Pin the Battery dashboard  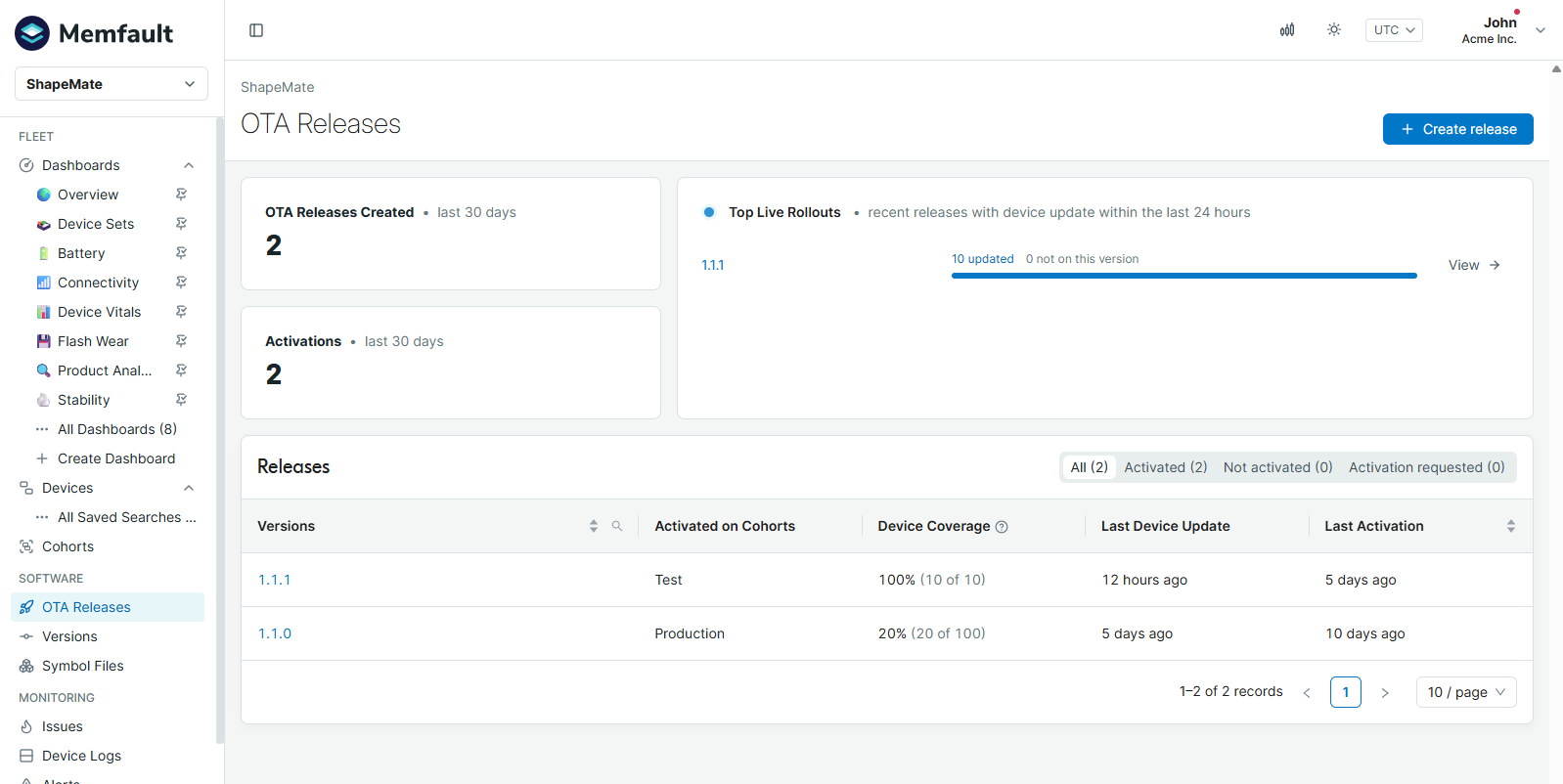(181, 253)
